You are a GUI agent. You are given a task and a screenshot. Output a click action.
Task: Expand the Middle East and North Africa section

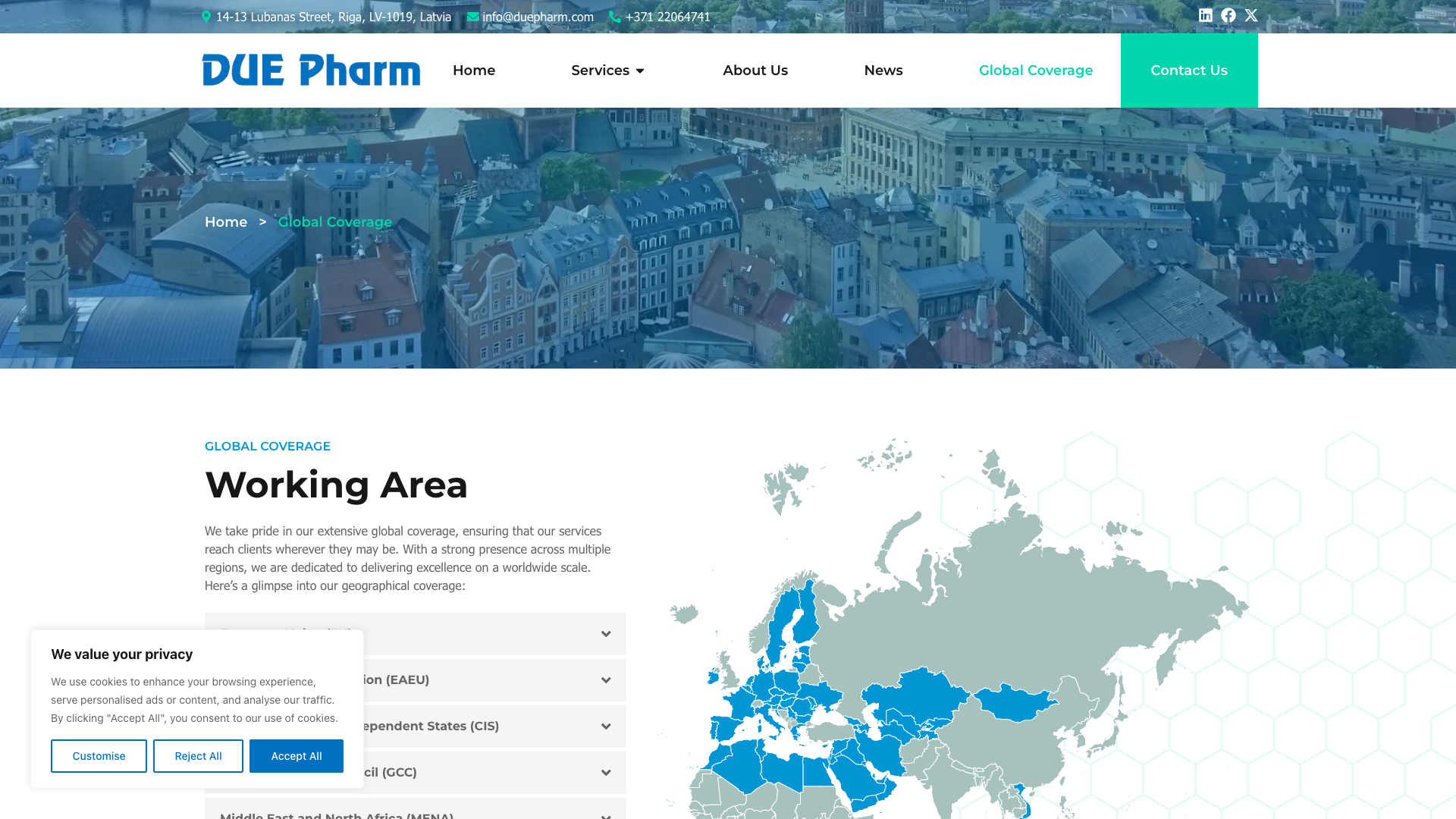click(x=416, y=808)
